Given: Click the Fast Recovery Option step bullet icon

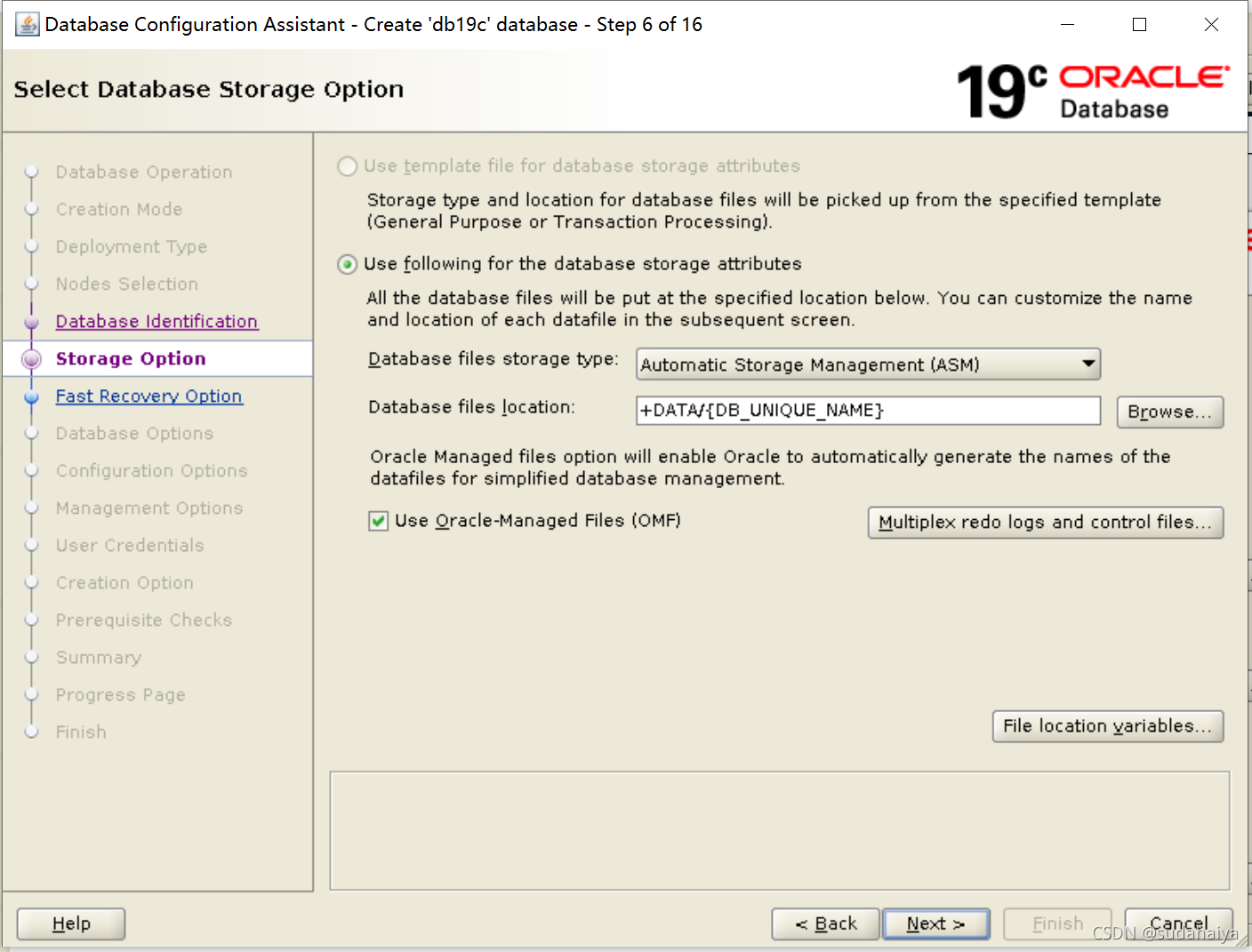Looking at the screenshot, I should [32, 396].
